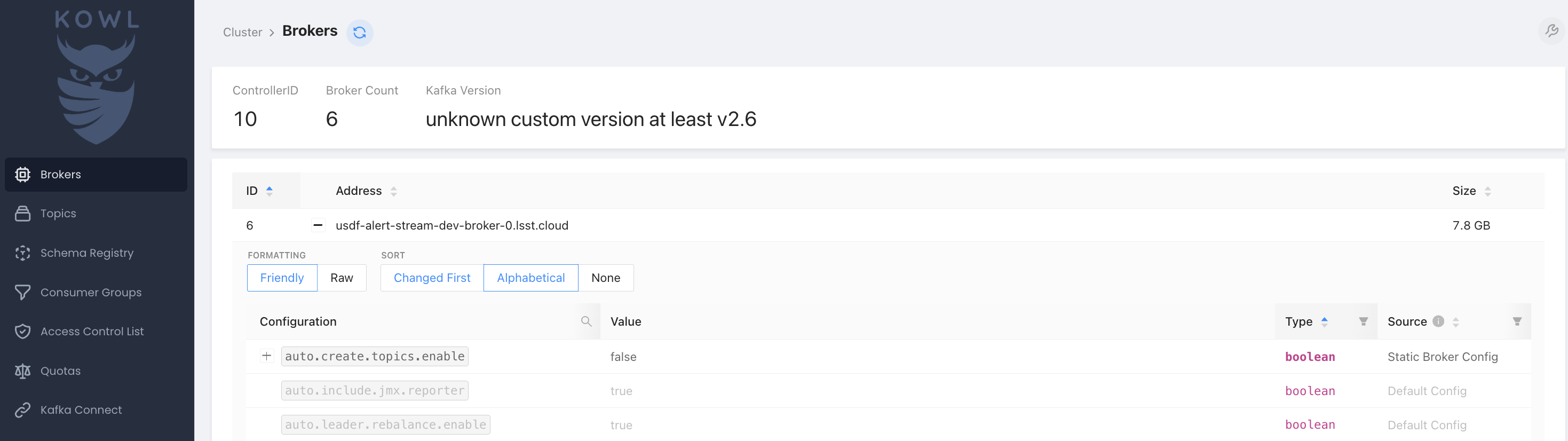The width and height of the screenshot is (1568, 441).
Task: Sort brokers by Address column arrows
Action: tap(394, 191)
